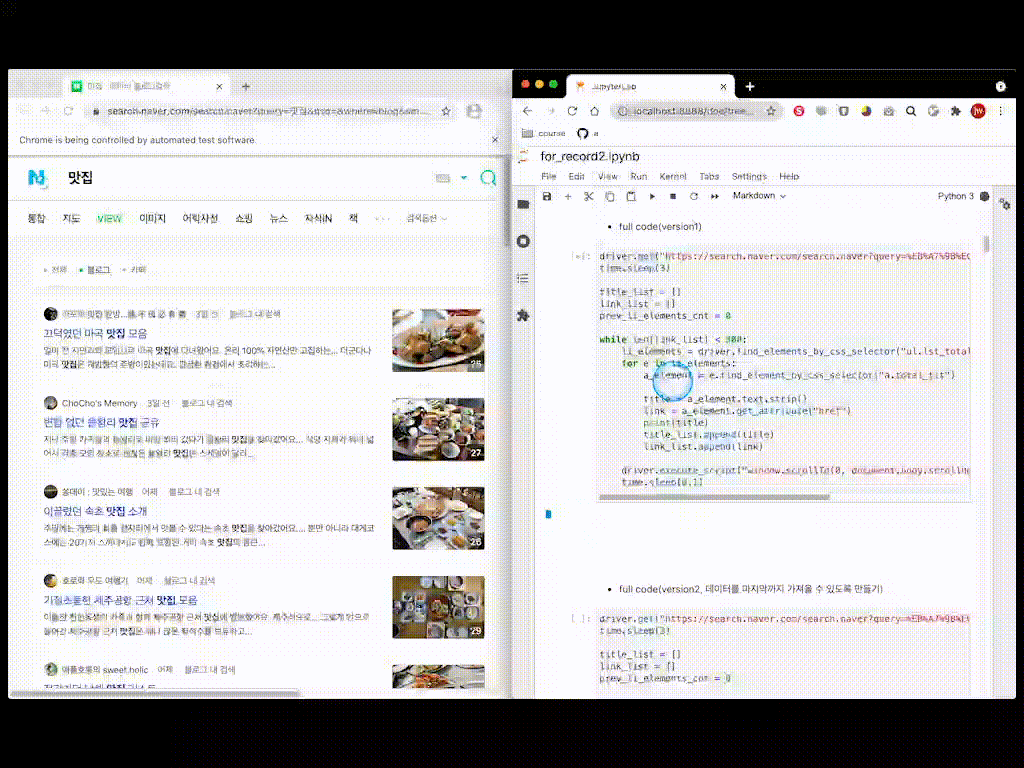This screenshot has height=768, width=1024.
Task: Open the Kernel menu in JupyterLab
Action: (673, 176)
